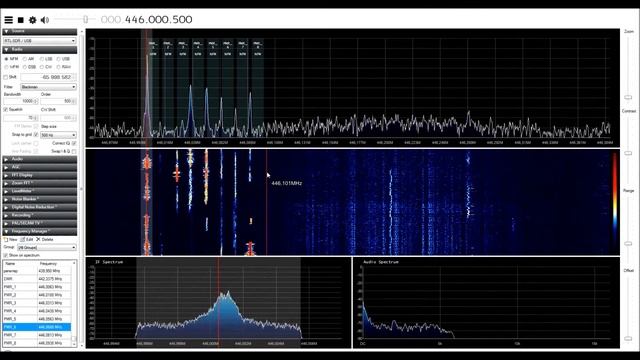The image size is (640, 360).
Task: Enable the Shift checkbox
Action: tap(6, 77)
